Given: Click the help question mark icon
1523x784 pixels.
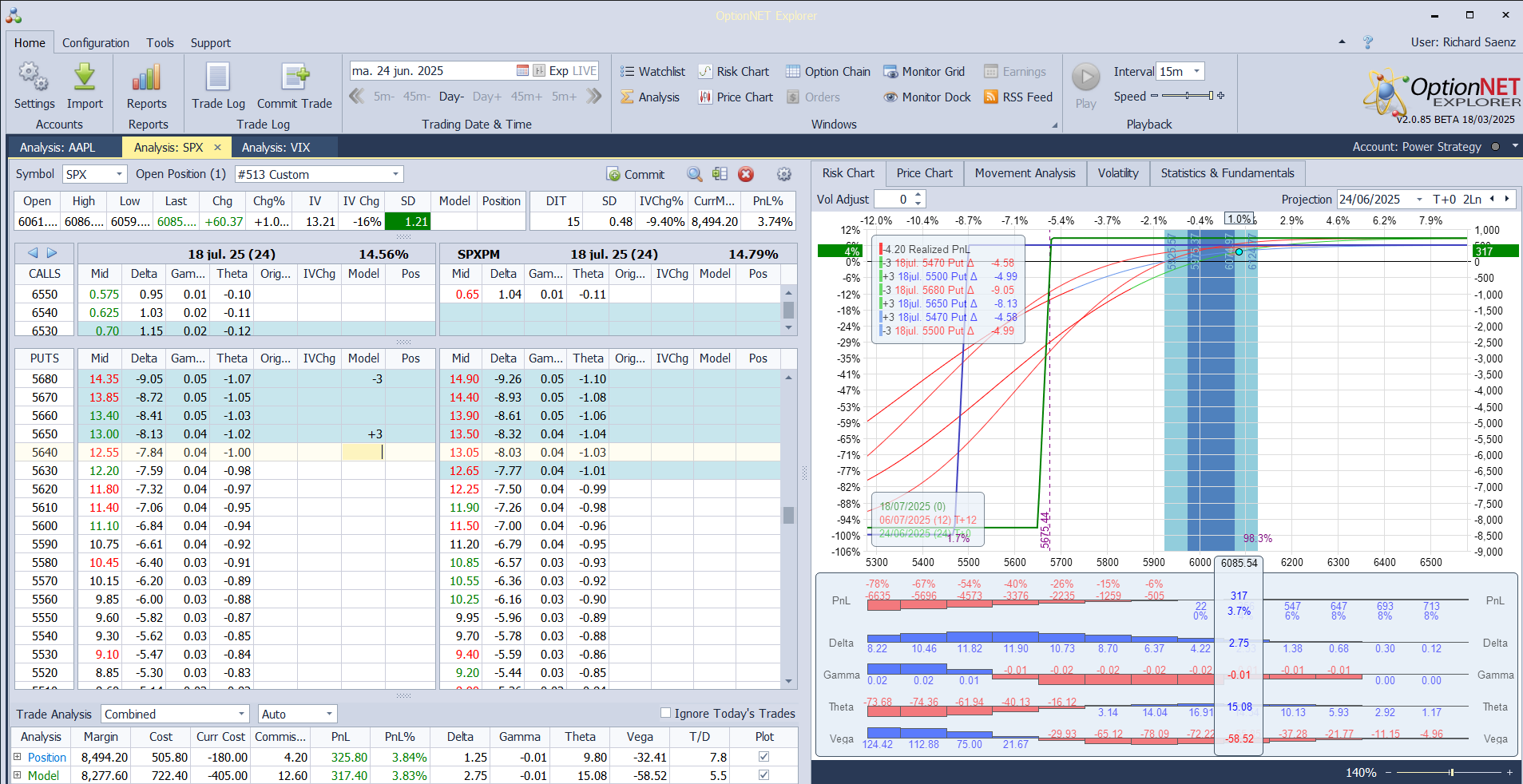Looking at the screenshot, I should [1368, 42].
